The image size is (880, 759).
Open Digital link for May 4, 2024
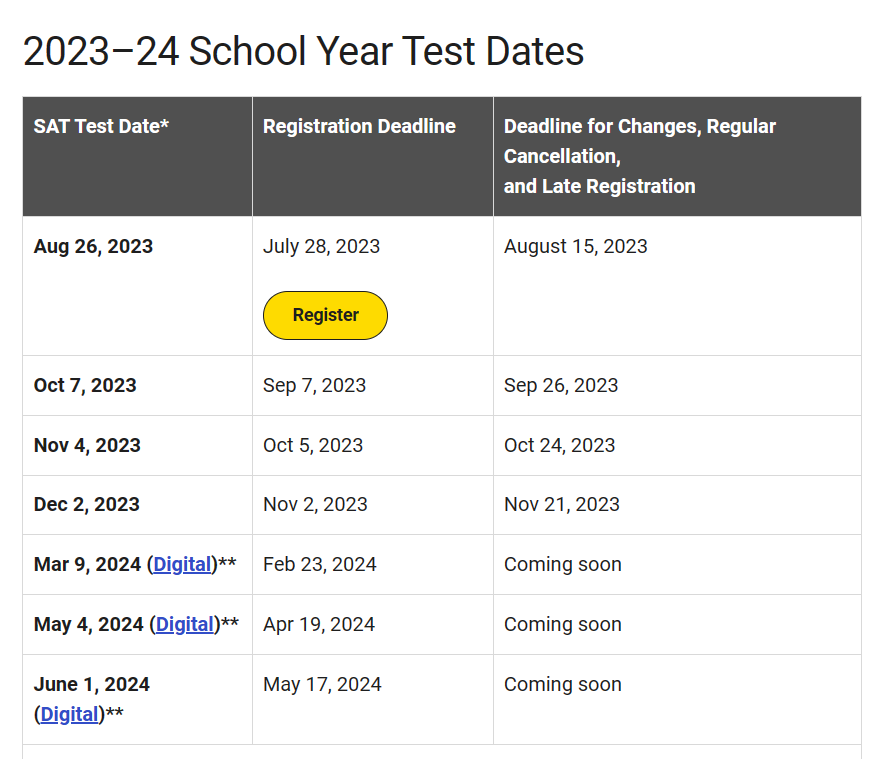[x=185, y=624]
